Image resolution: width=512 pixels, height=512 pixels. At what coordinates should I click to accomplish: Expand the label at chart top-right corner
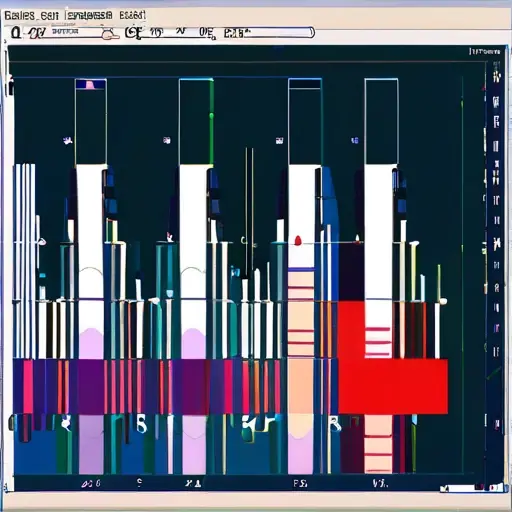click(x=485, y=52)
